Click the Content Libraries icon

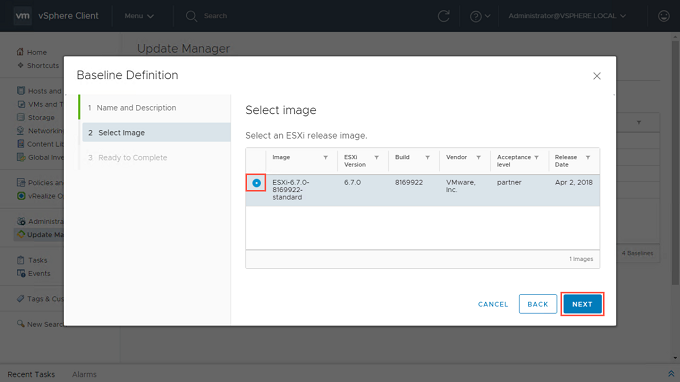pyautogui.click(x=20, y=144)
